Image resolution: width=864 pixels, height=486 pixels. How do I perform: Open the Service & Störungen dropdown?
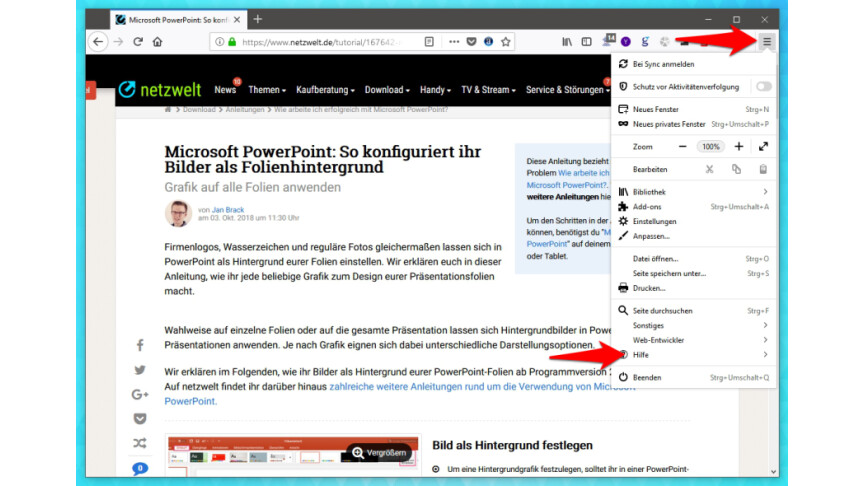[x=567, y=90]
